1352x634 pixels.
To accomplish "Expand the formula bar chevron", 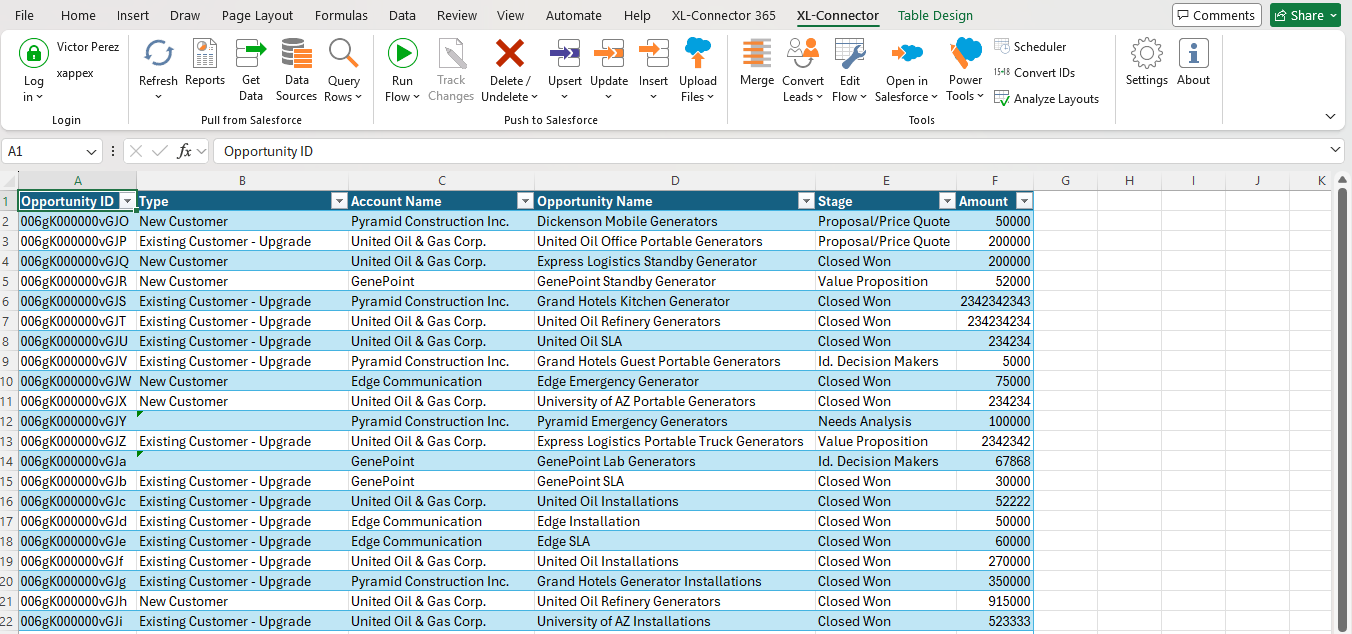I will 1336,150.
